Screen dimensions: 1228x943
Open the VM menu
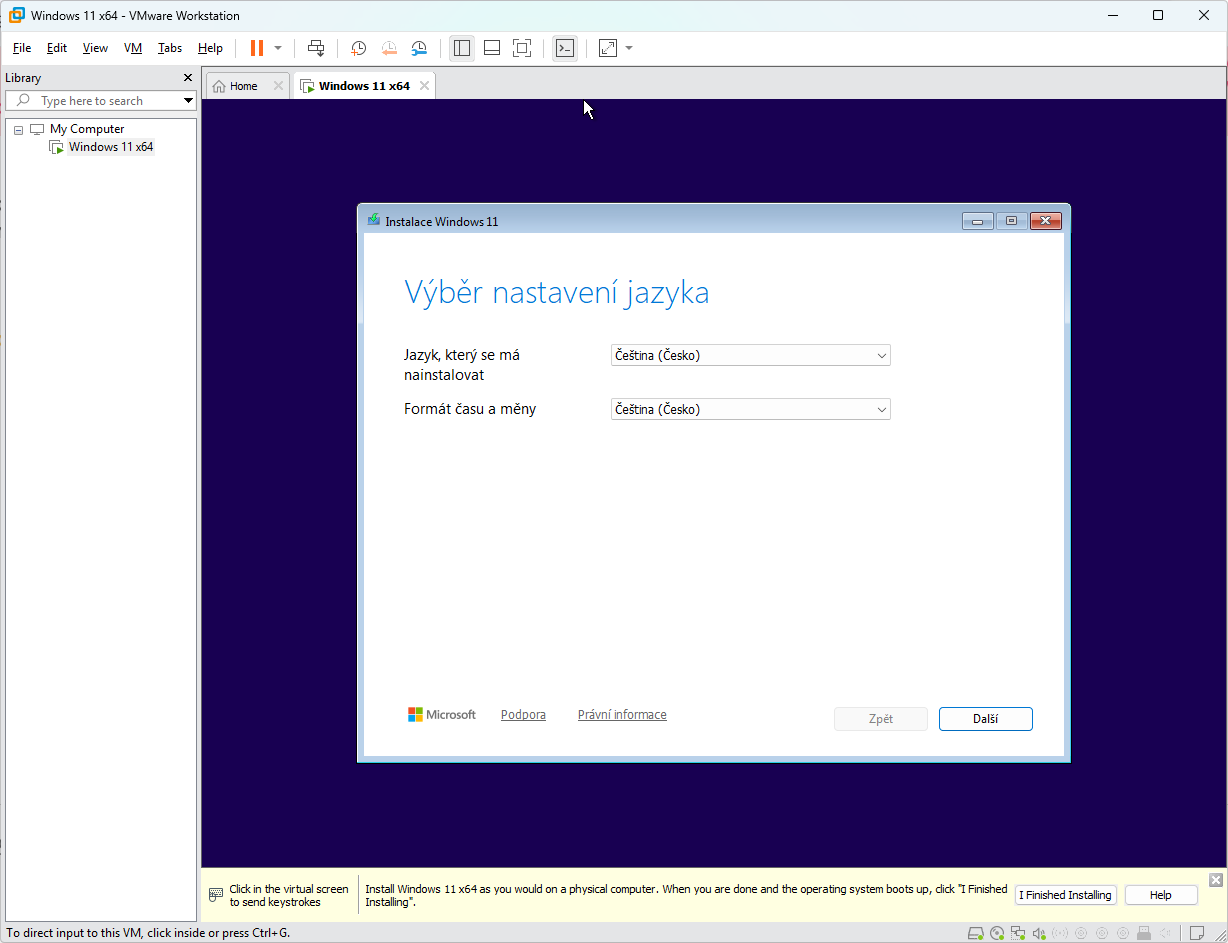coord(133,47)
